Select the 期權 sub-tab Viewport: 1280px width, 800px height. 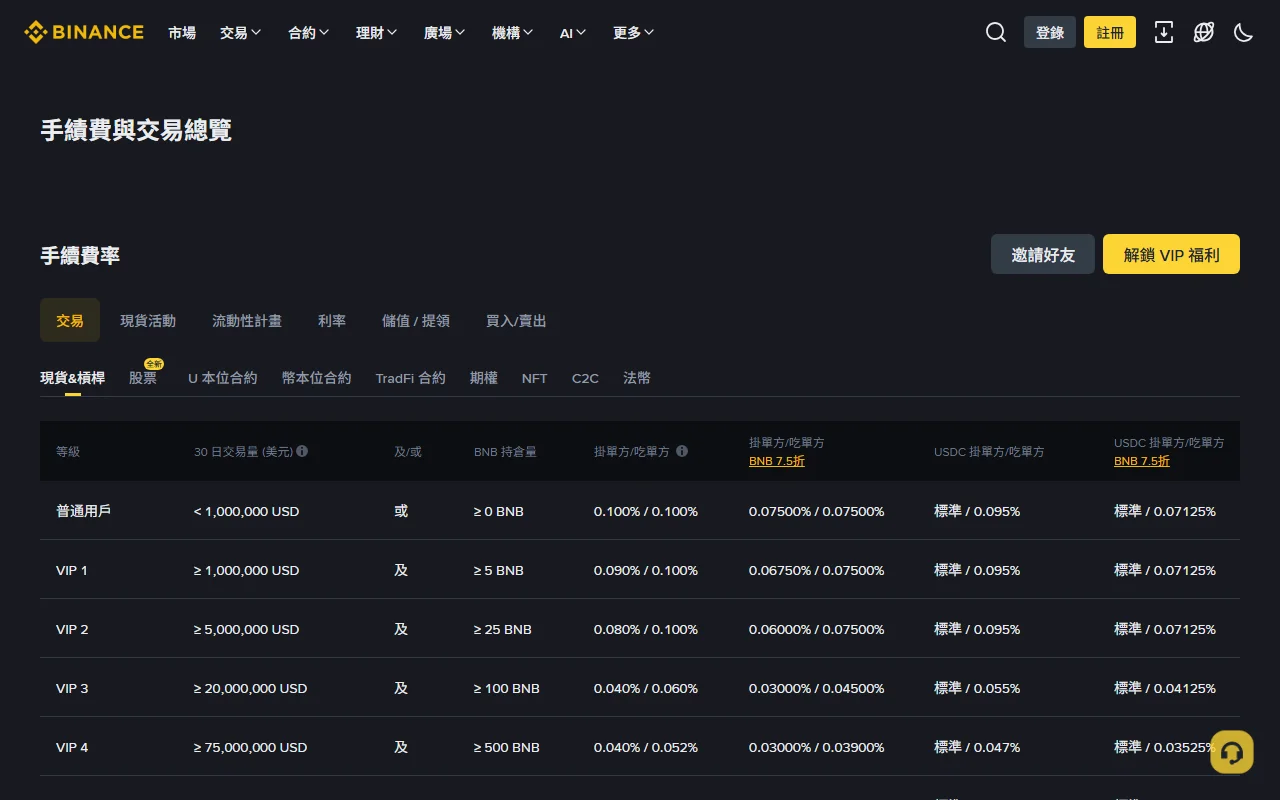click(x=484, y=377)
